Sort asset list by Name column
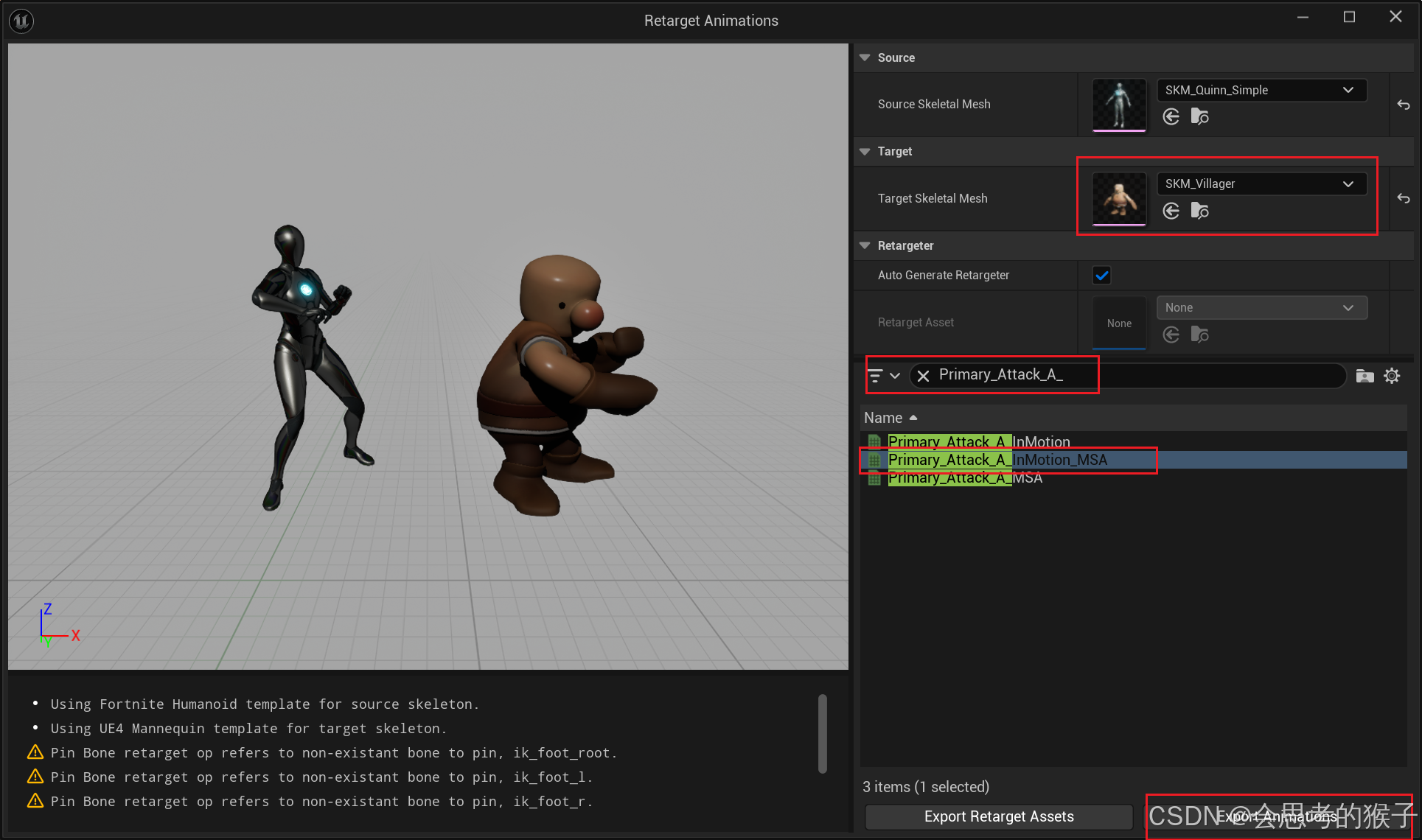The height and width of the screenshot is (840, 1422). [883, 418]
